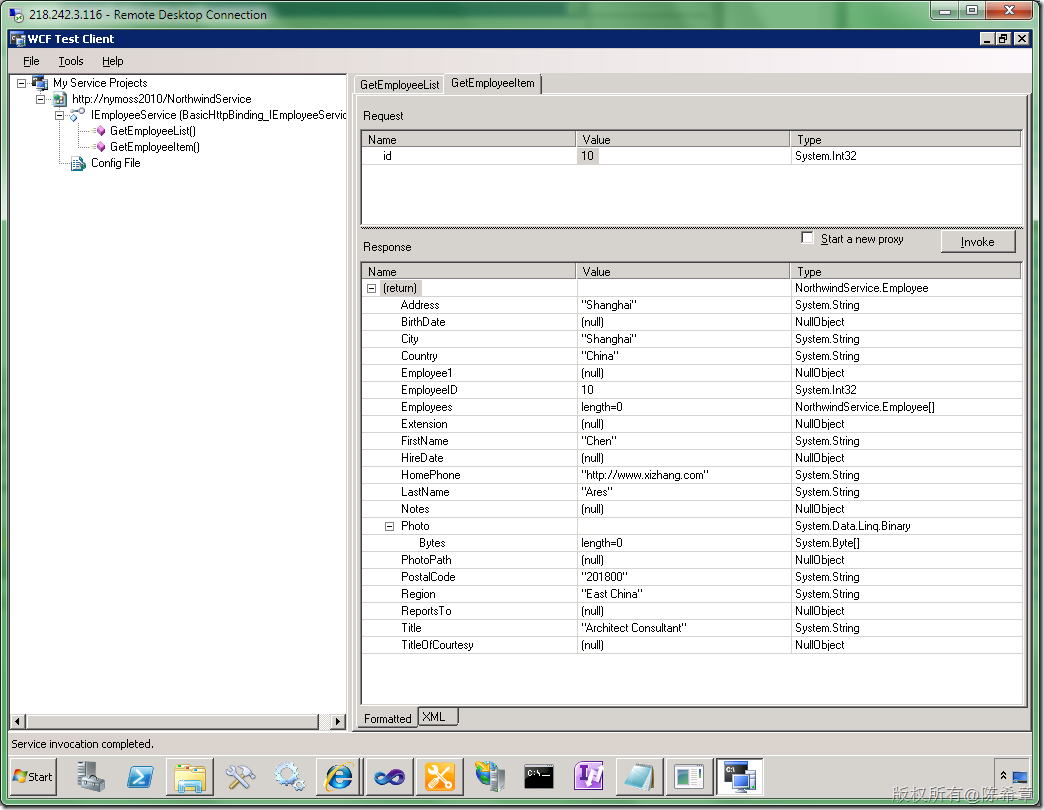Click the LastName "Ares" value
The image size is (1044, 810).
click(684, 493)
